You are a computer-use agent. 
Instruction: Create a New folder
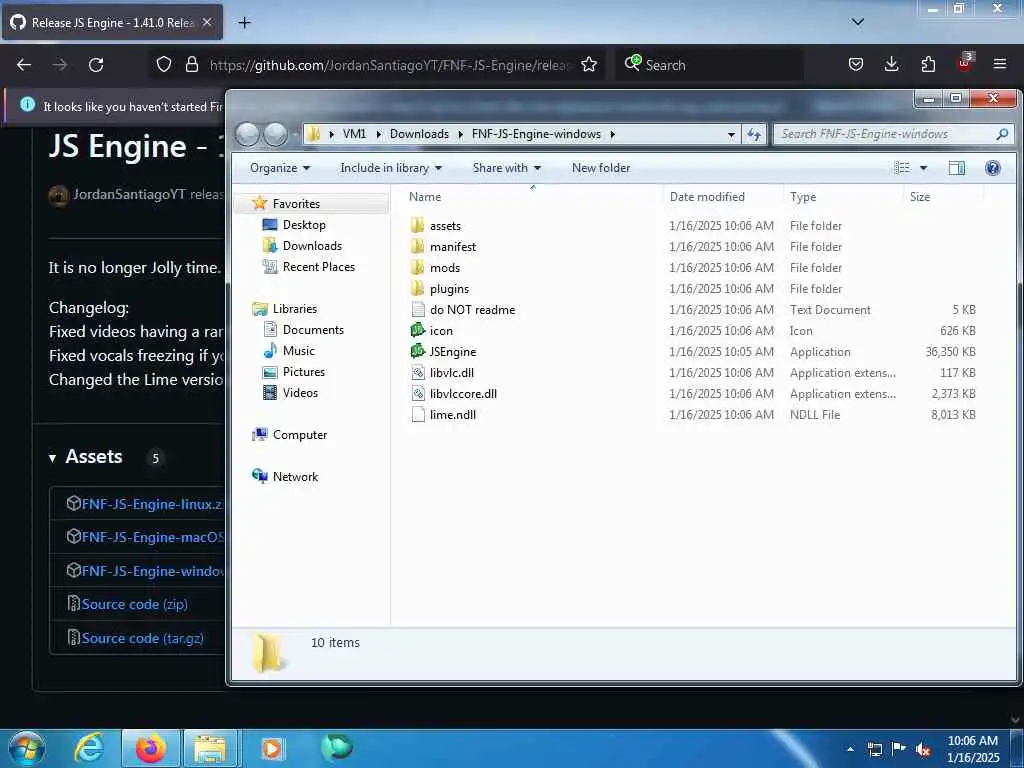601,168
